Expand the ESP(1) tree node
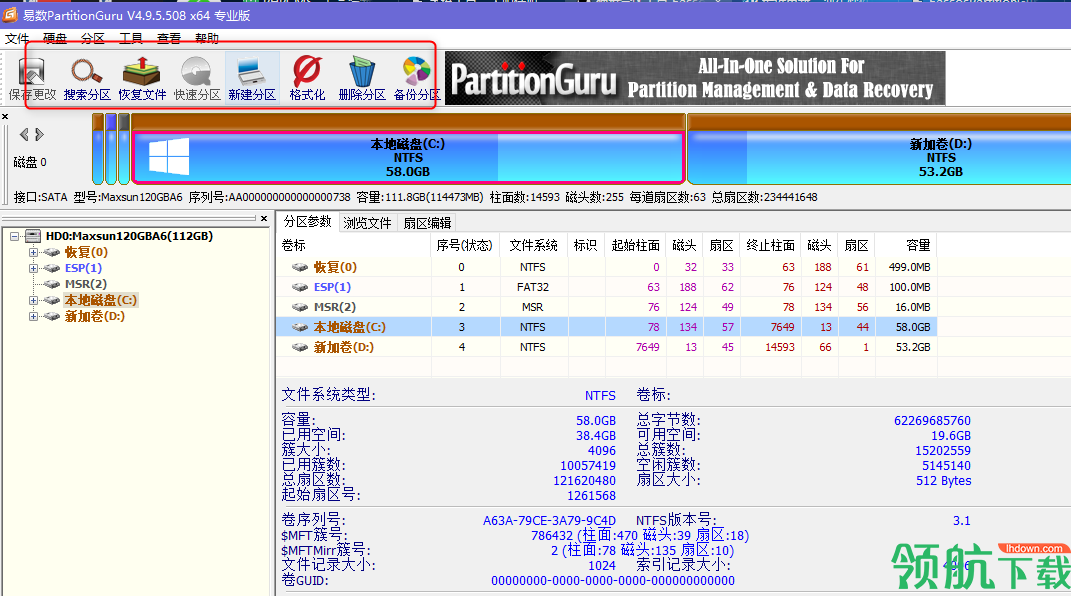This screenshot has height=596, width=1071. coord(33,268)
